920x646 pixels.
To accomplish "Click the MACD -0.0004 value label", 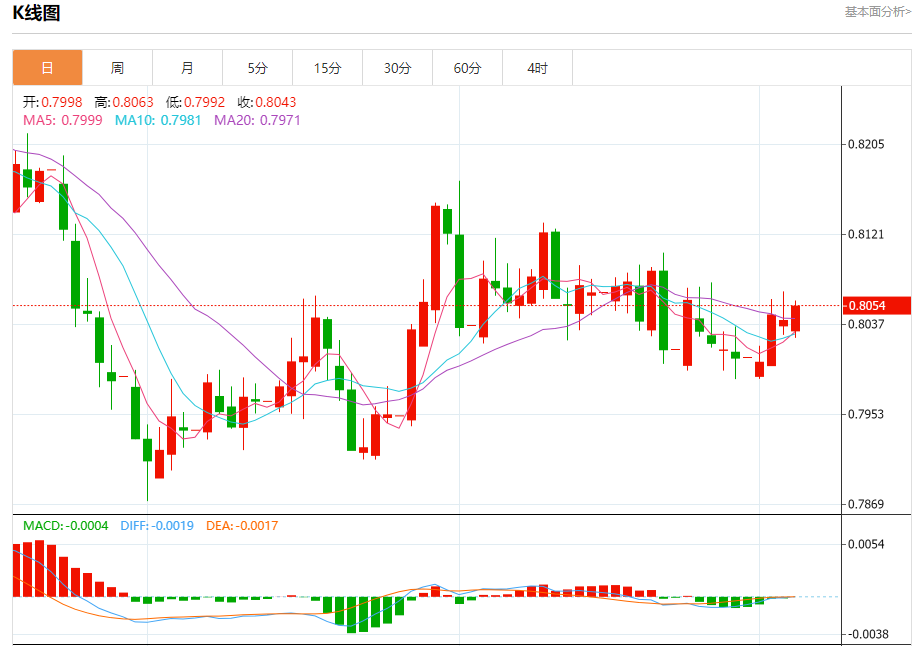I will click(x=66, y=526).
